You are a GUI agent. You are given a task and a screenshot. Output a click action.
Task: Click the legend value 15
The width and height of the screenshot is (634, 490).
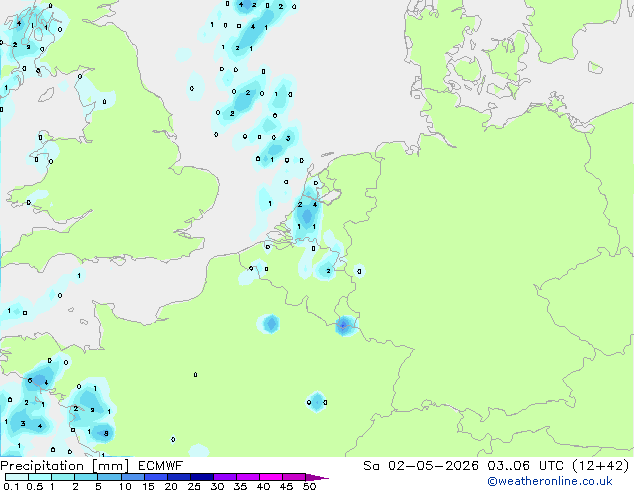(148, 486)
